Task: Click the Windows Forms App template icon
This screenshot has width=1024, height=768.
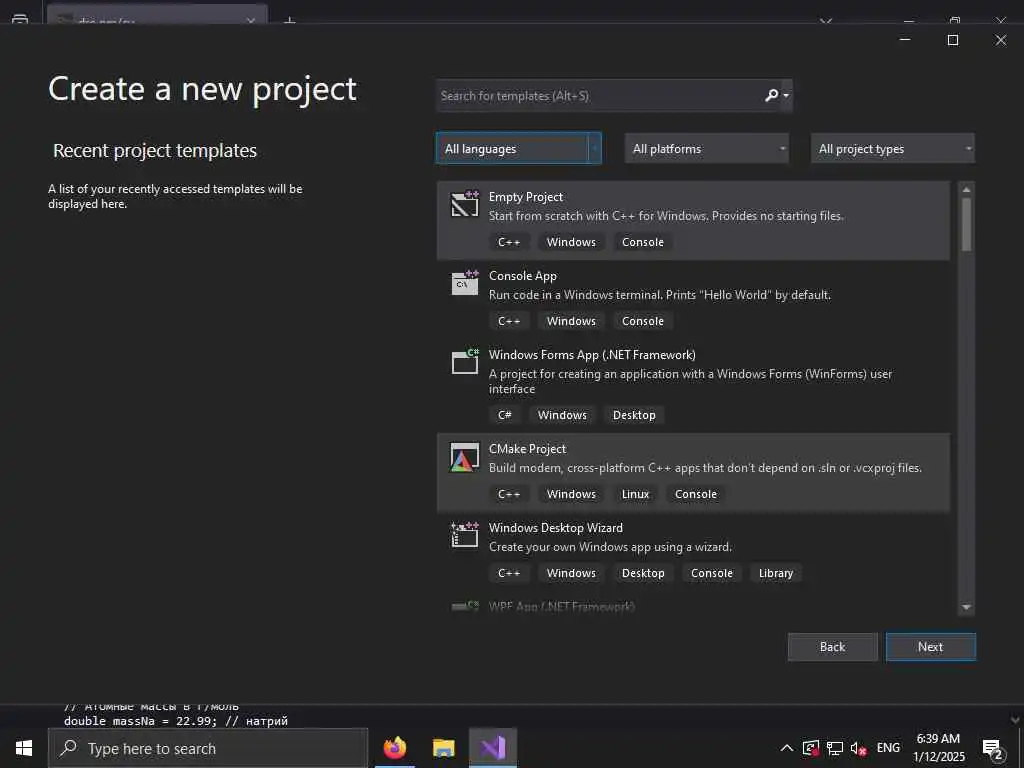Action: [x=465, y=362]
